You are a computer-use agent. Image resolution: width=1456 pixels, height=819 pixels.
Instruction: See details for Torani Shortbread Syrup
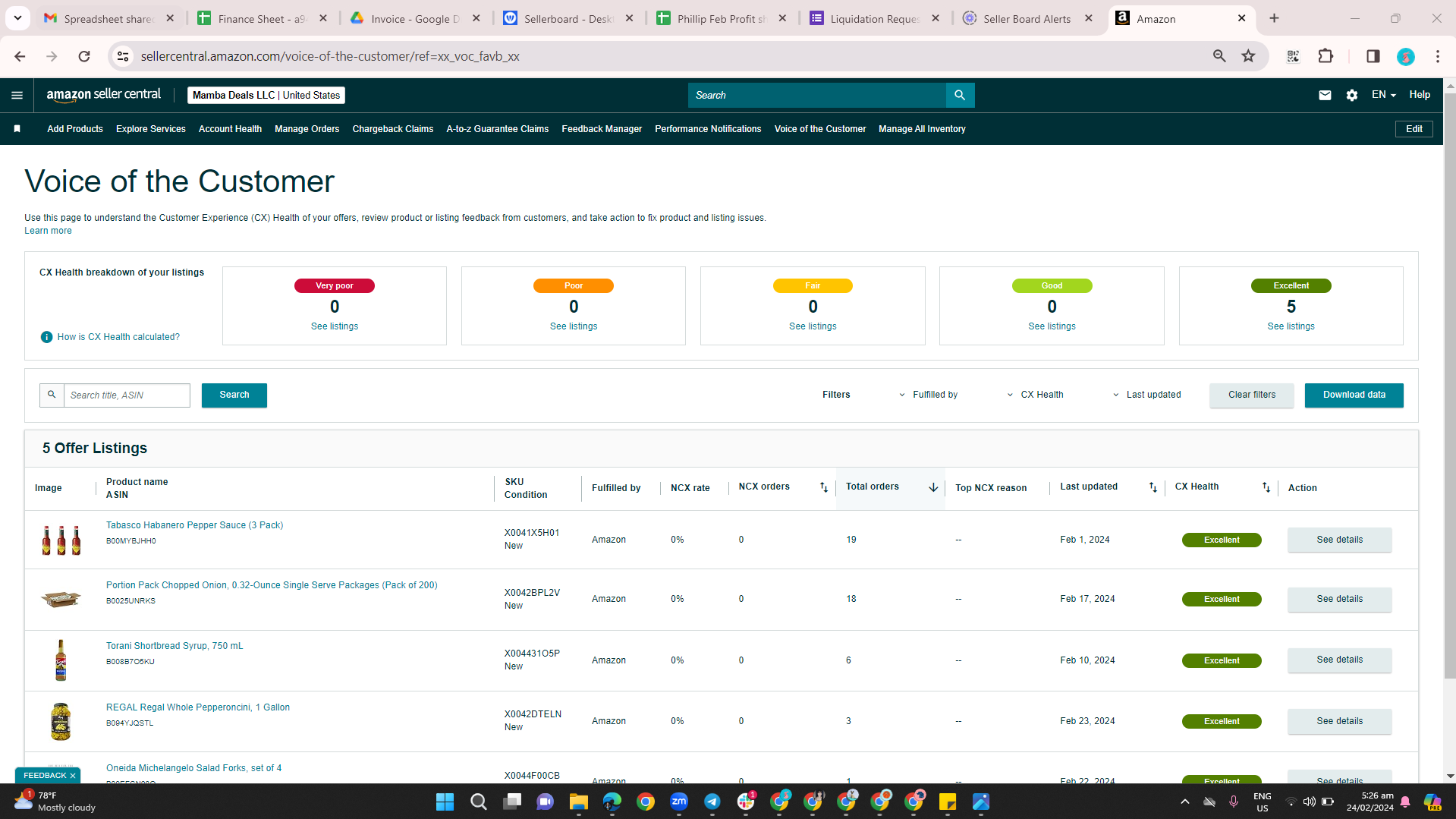pos(1340,660)
